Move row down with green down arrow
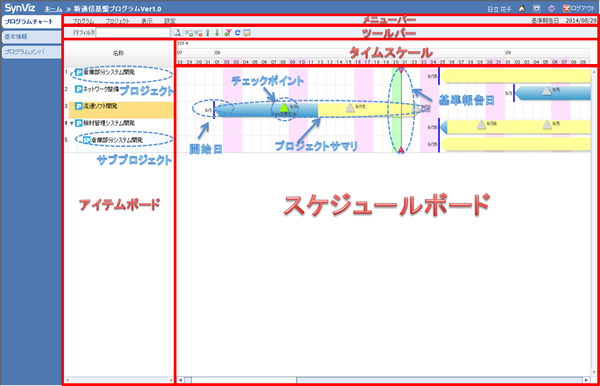The image size is (600, 386). (x=217, y=33)
